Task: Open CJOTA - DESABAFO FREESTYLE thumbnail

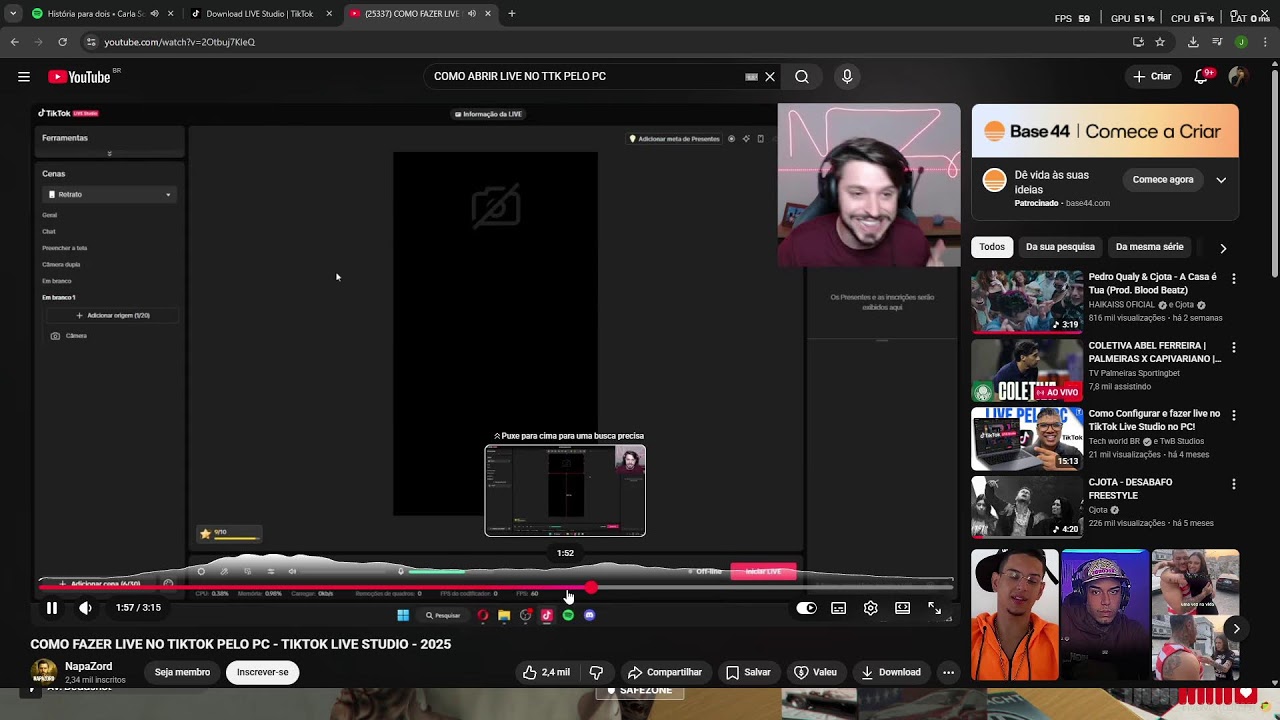Action: point(1027,507)
